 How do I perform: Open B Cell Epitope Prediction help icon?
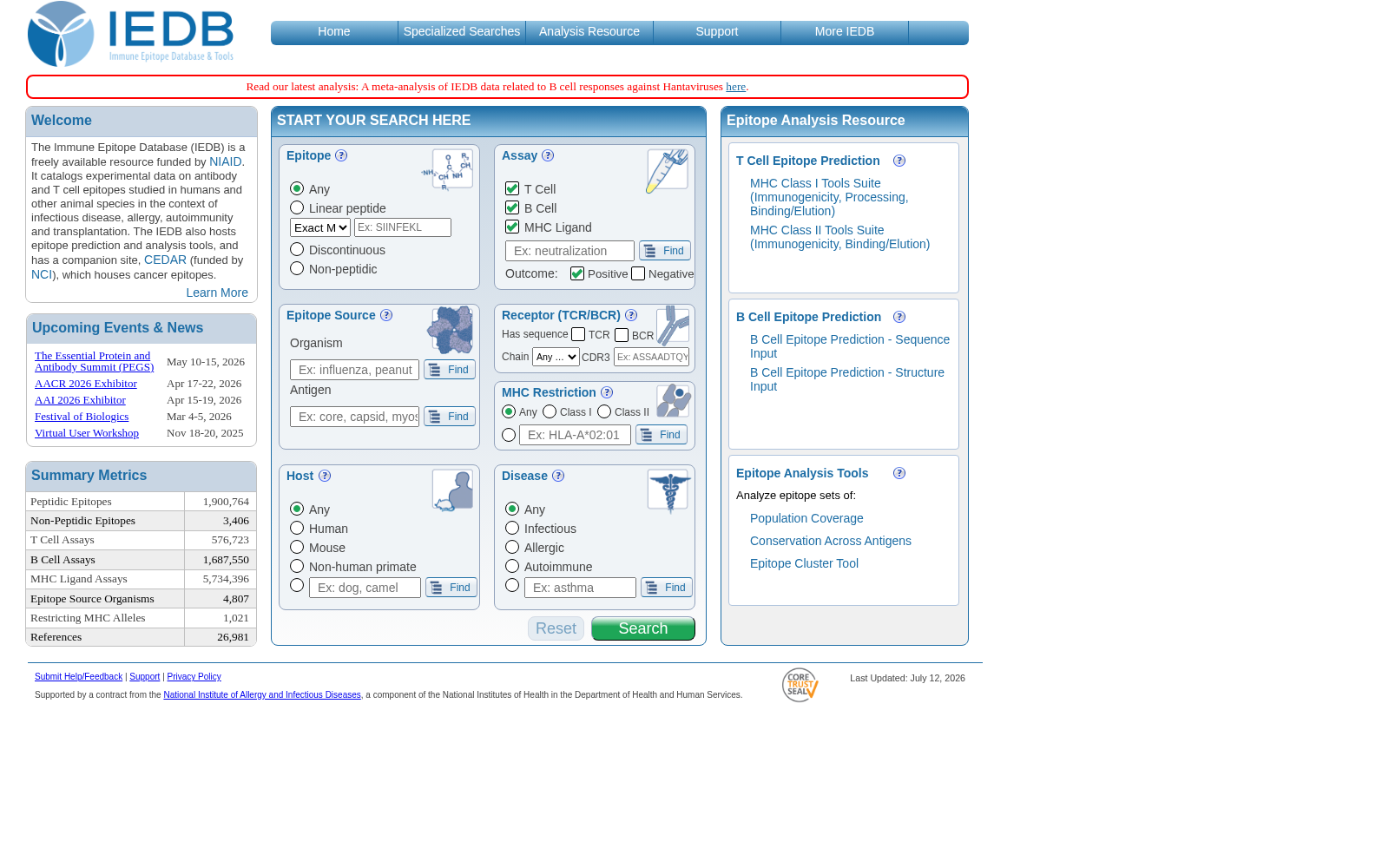click(x=899, y=317)
